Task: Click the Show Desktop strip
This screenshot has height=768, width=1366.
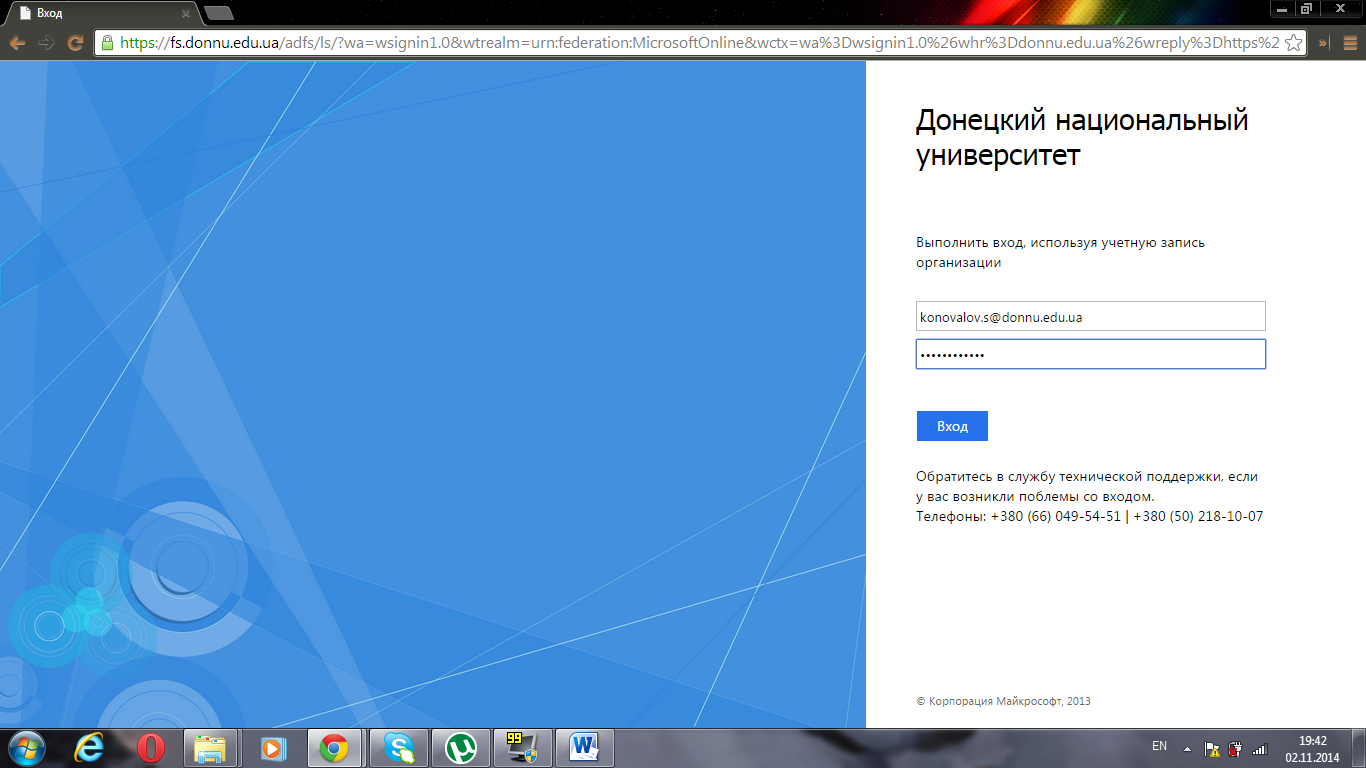Action: (1359, 748)
